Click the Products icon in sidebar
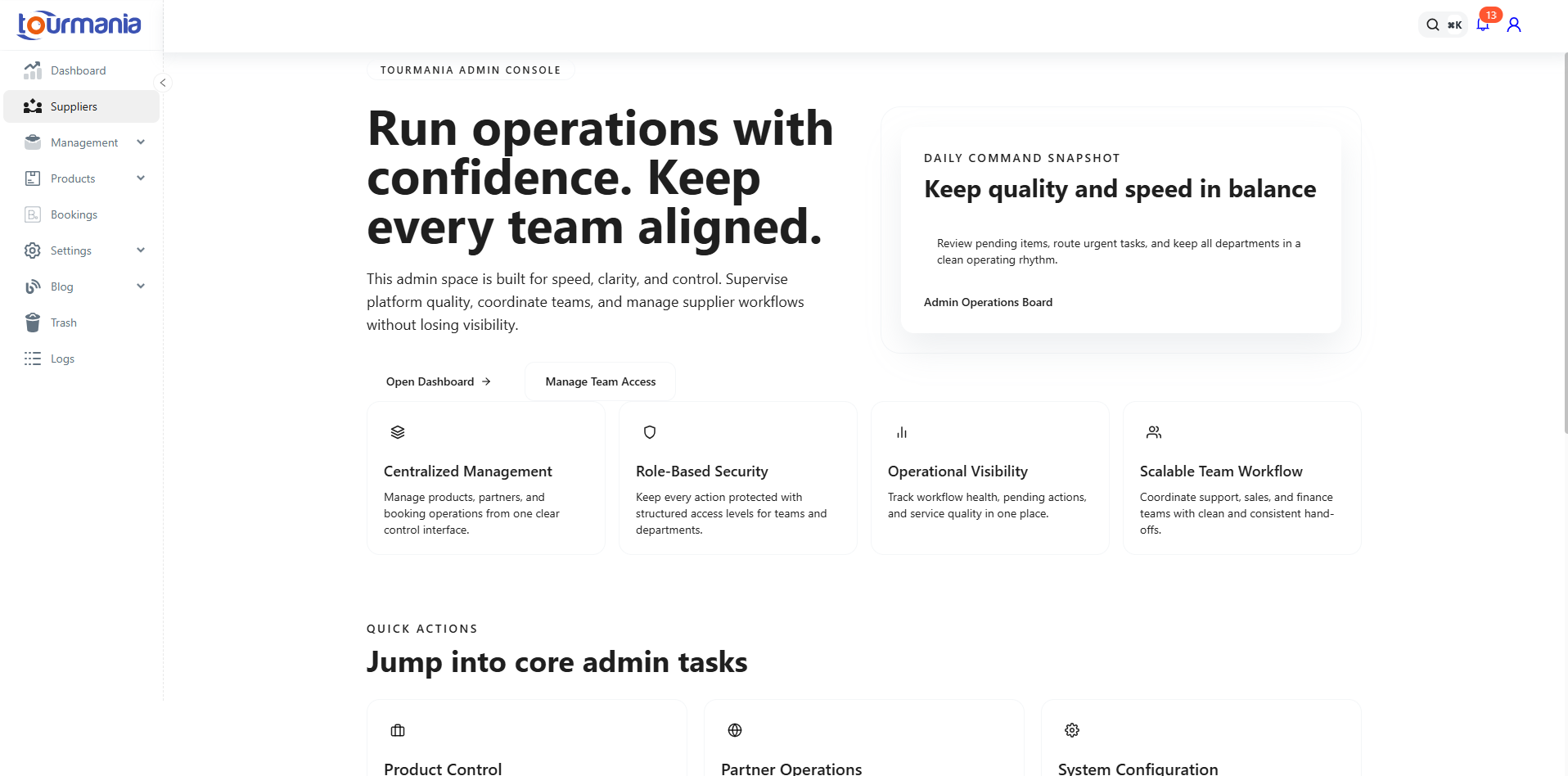The width and height of the screenshot is (1568, 776). (x=33, y=178)
